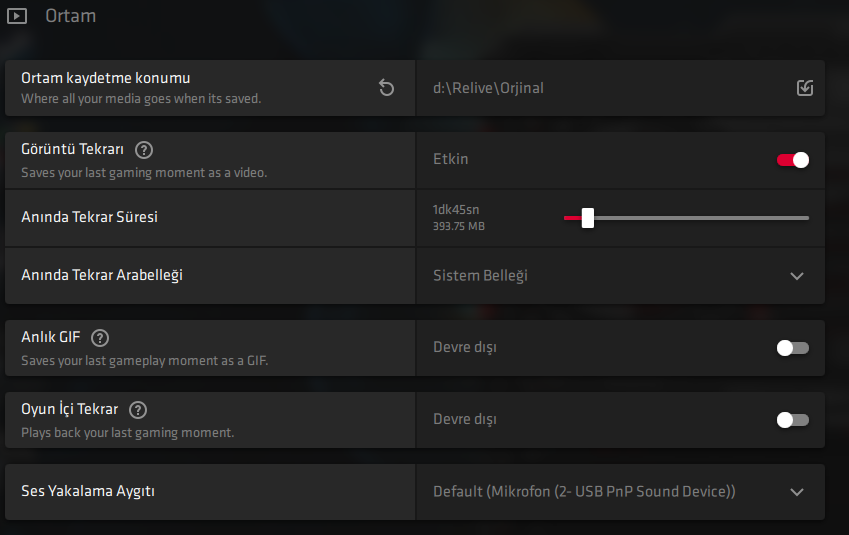Enable the Anlık GIF toggle
This screenshot has width=849, height=535.
tap(793, 348)
